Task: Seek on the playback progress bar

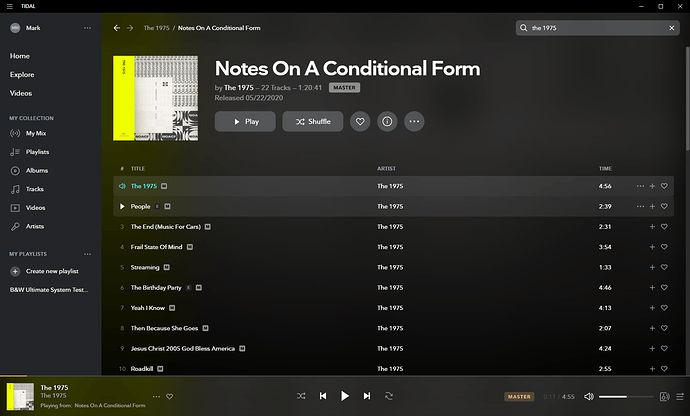Action: (x=345, y=376)
